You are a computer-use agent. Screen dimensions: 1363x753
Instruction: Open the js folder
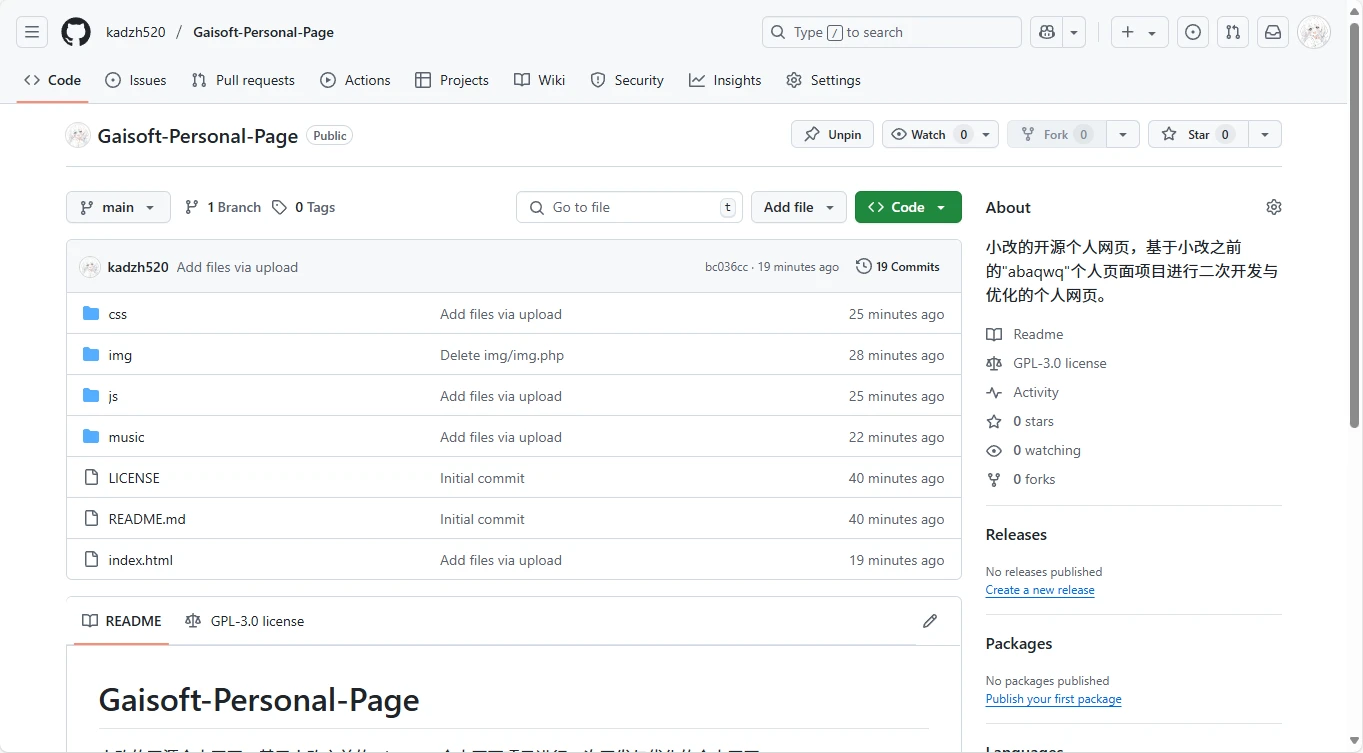pos(113,396)
